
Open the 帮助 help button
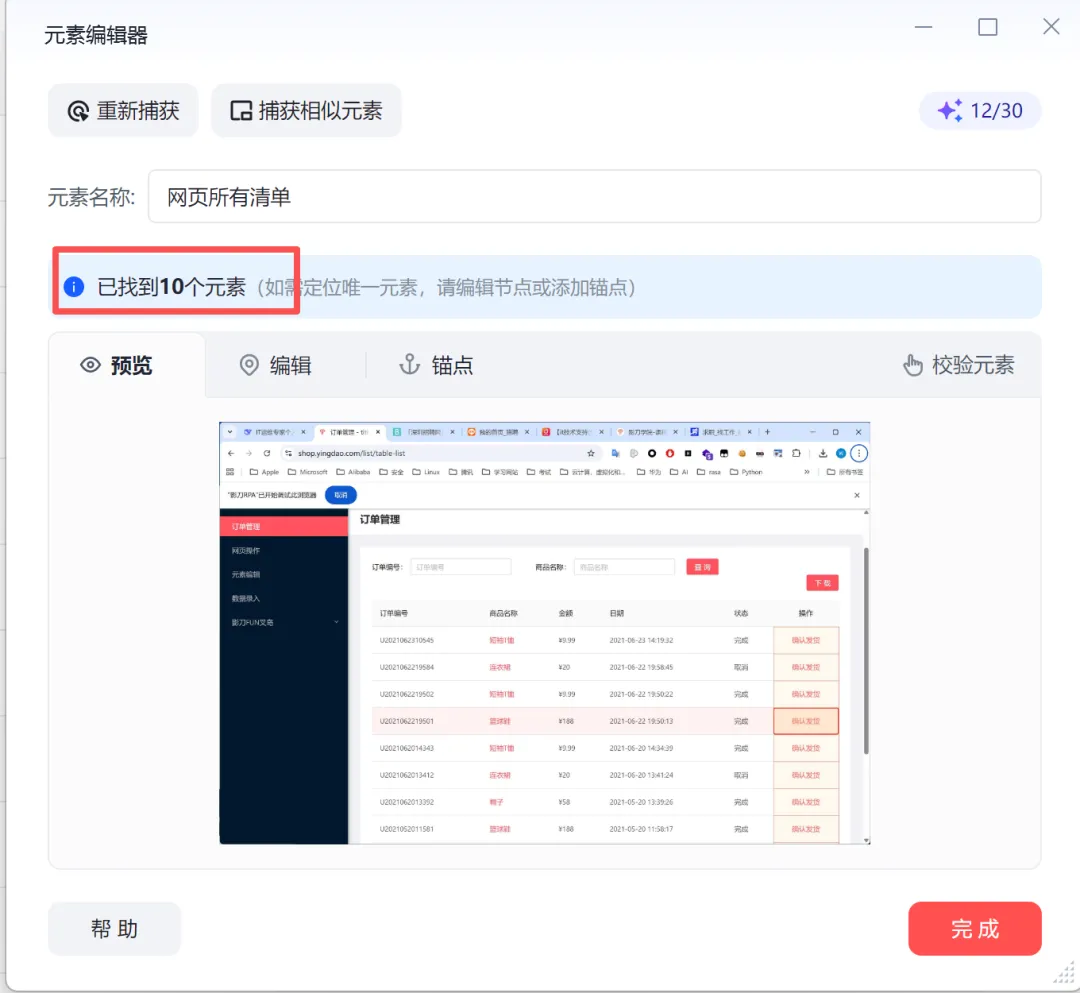click(x=114, y=929)
